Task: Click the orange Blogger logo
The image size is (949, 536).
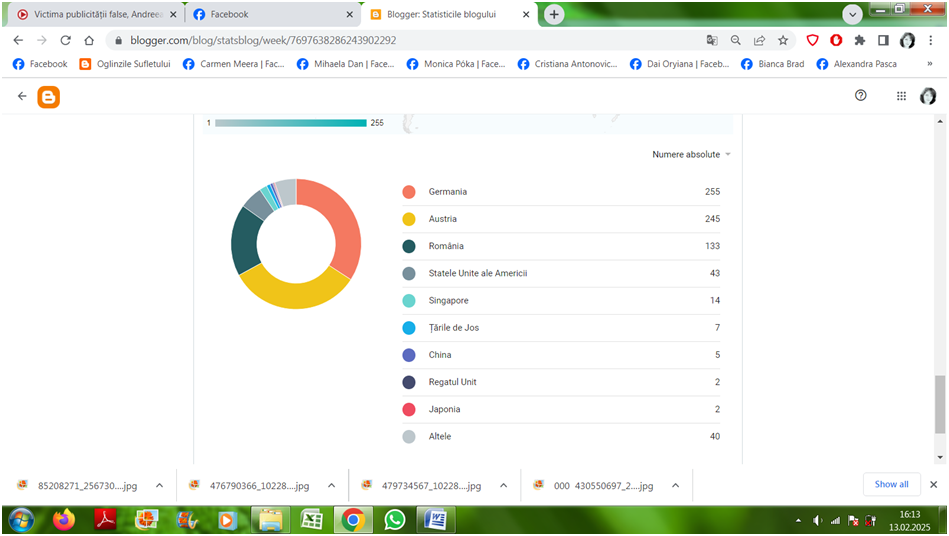Action: point(48,97)
